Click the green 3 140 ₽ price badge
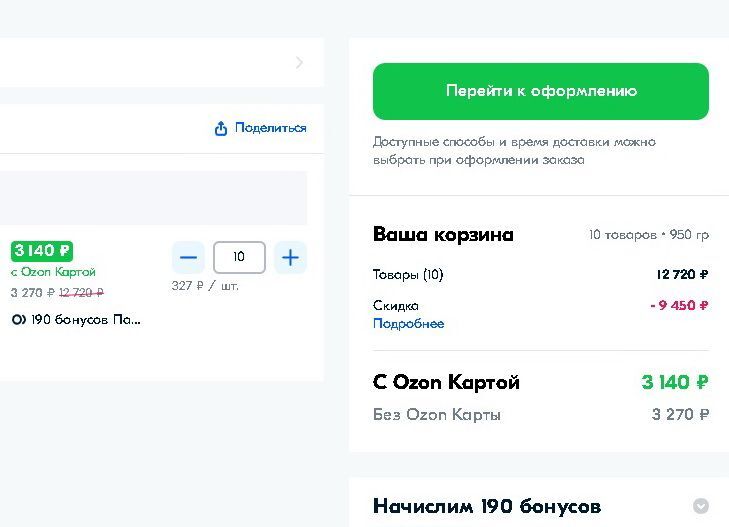729x527 pixels. (x=42, y=251)
